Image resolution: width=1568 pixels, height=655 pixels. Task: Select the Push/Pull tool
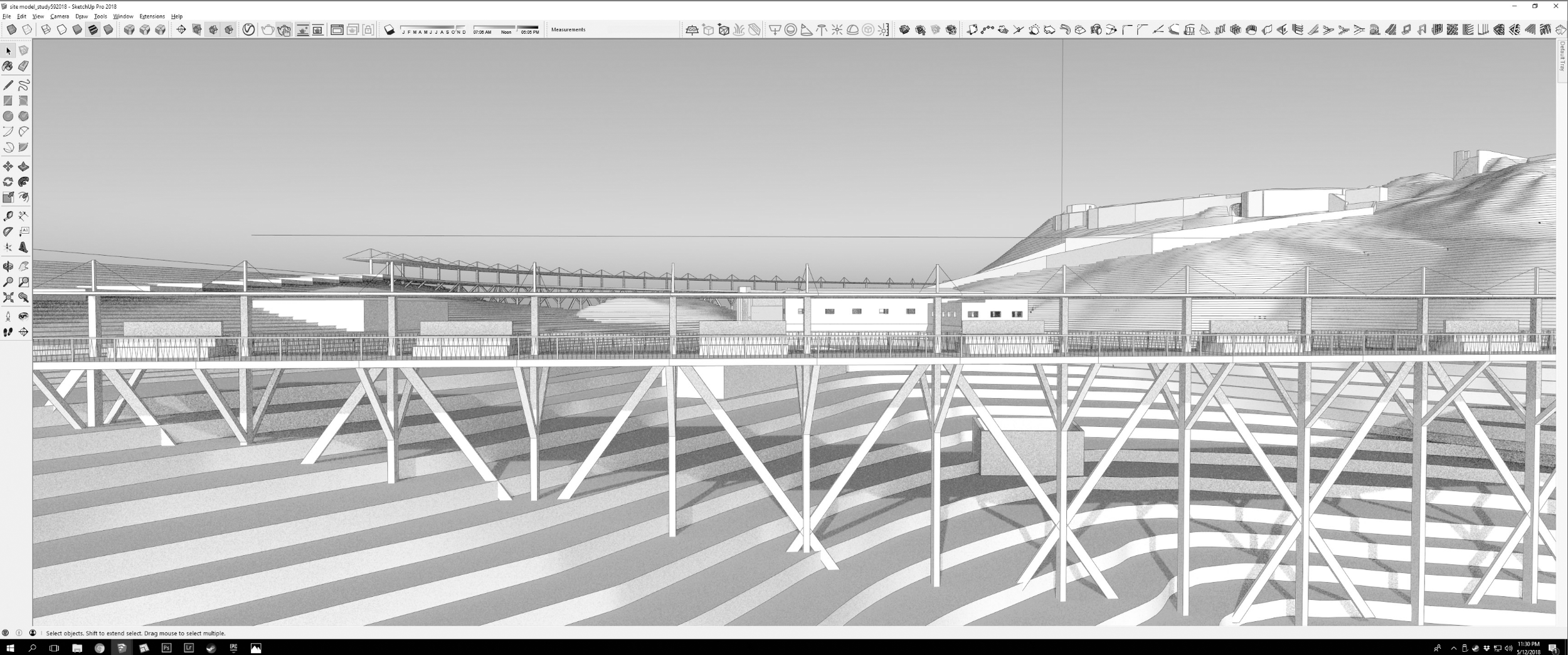[x=23, y=166]
